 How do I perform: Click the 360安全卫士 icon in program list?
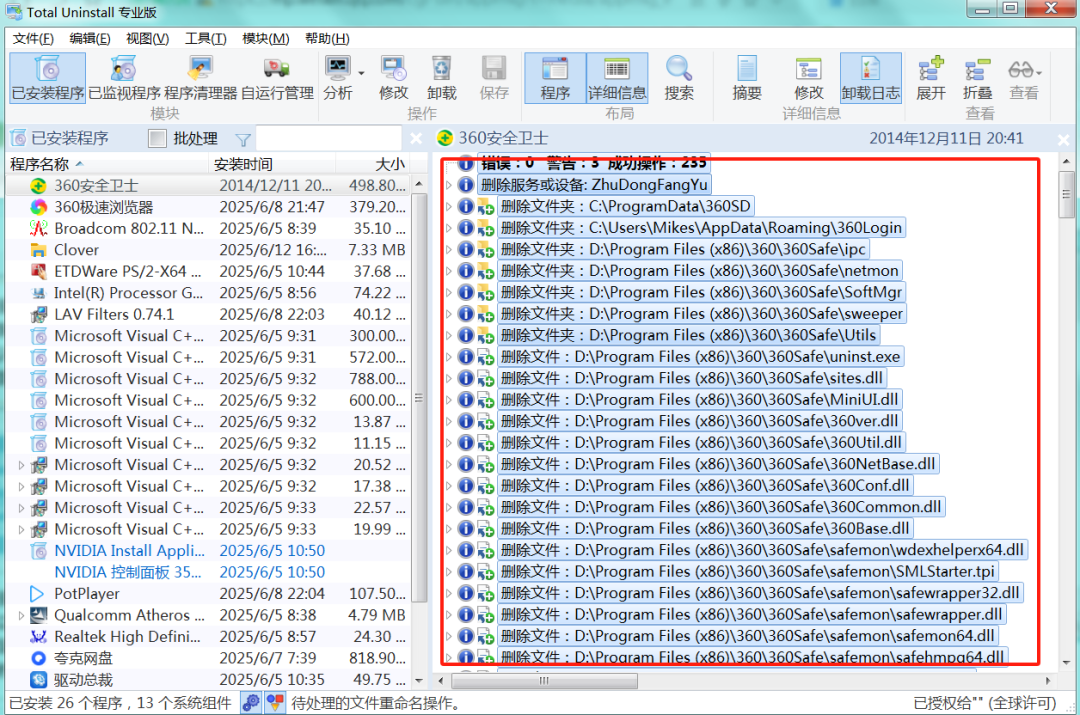[x=39, y=185]
